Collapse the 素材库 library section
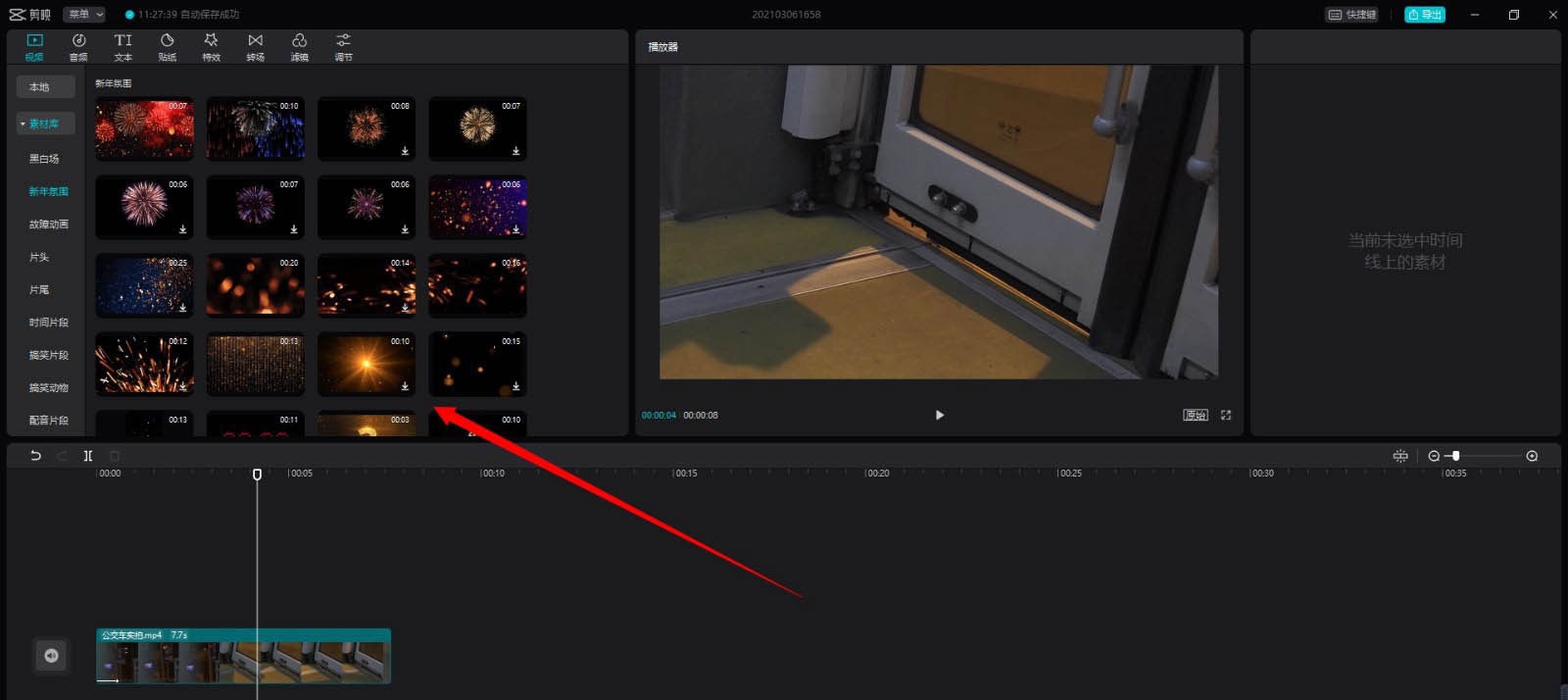1568x700 pixels. [x=23, y=124]
